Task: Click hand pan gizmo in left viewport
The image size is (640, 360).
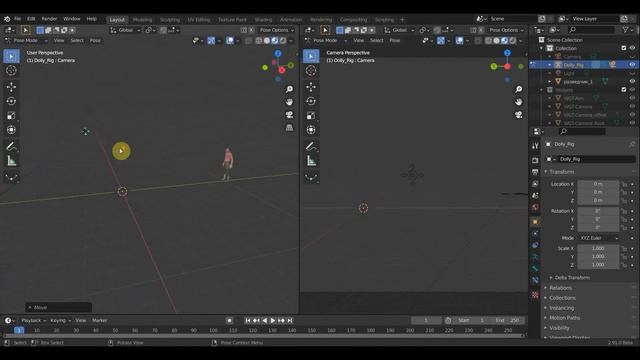Action: (x=289, y=102)
